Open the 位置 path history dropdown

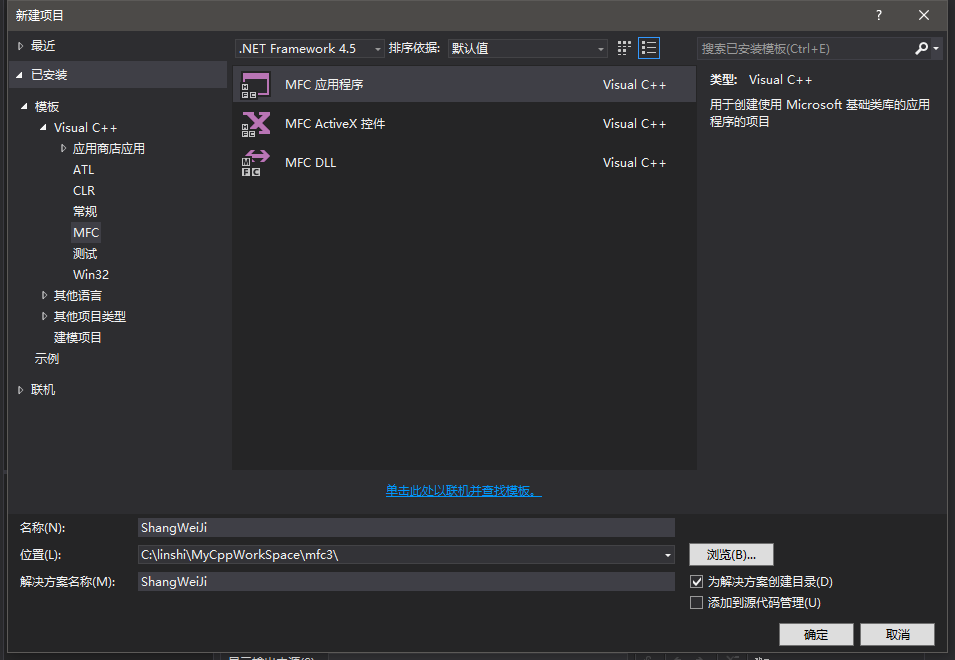point(666,554)
